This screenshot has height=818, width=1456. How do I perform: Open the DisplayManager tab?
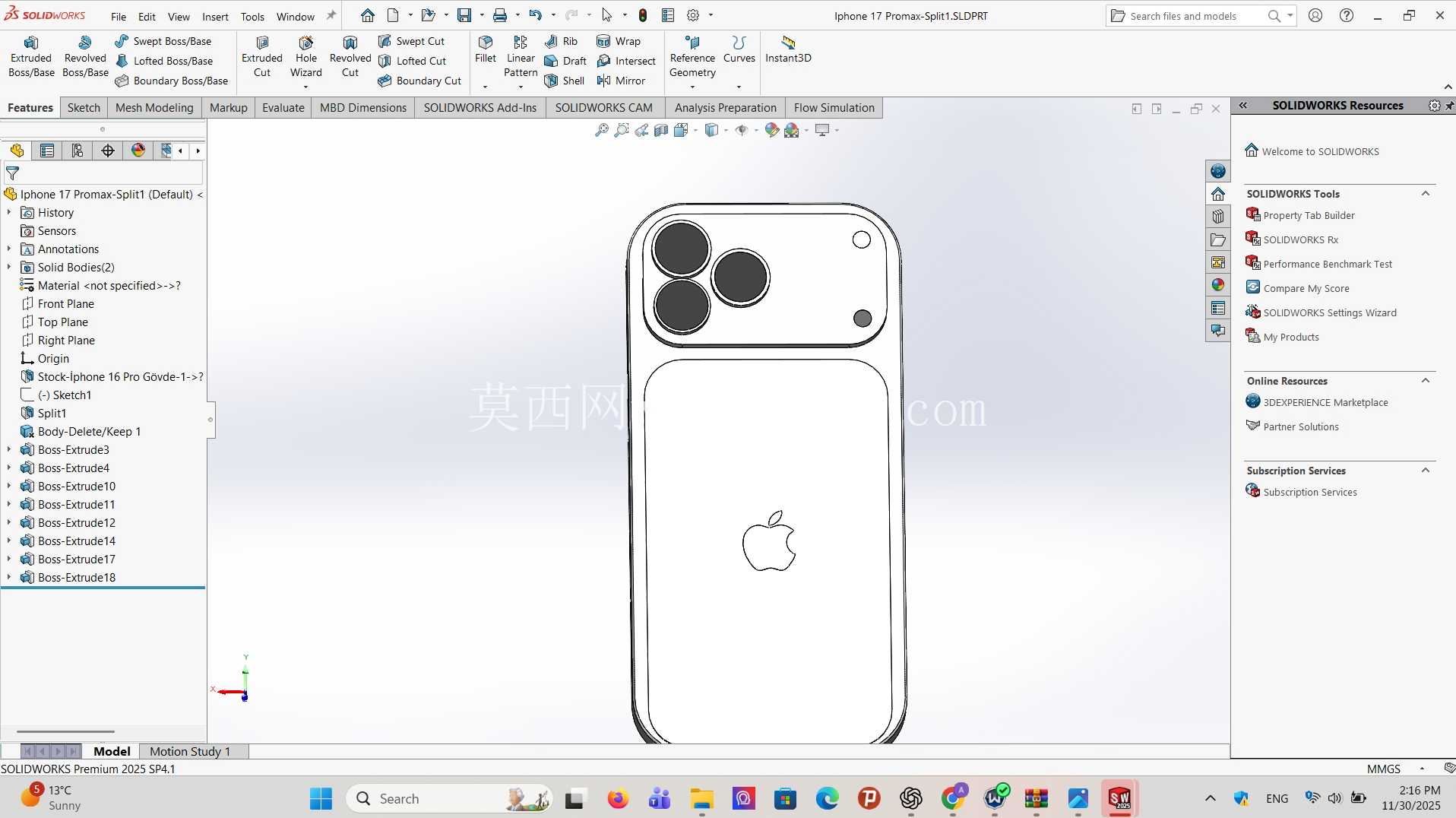(x=138, y=151)
